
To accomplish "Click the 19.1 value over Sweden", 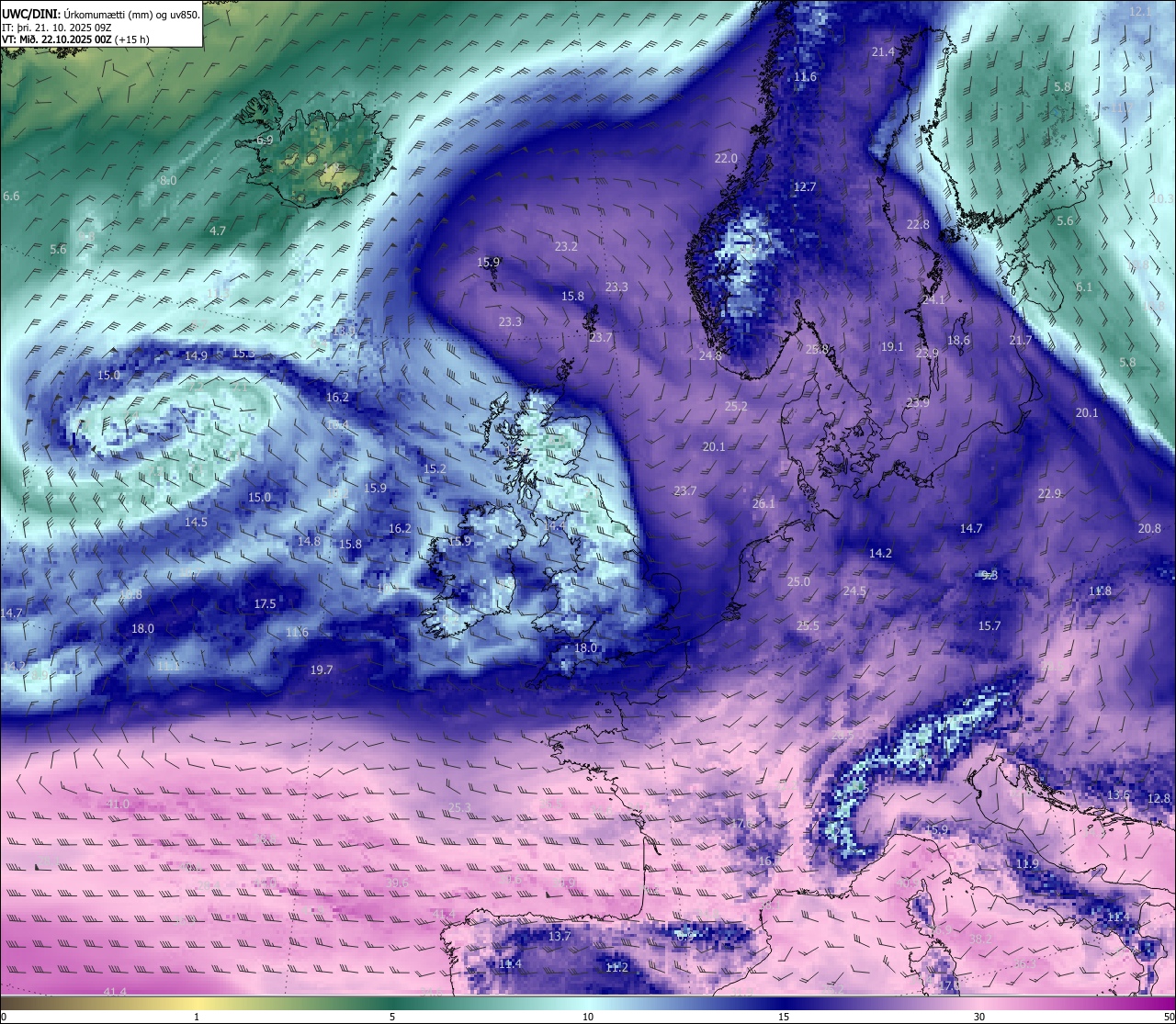I will click(892, 348).
